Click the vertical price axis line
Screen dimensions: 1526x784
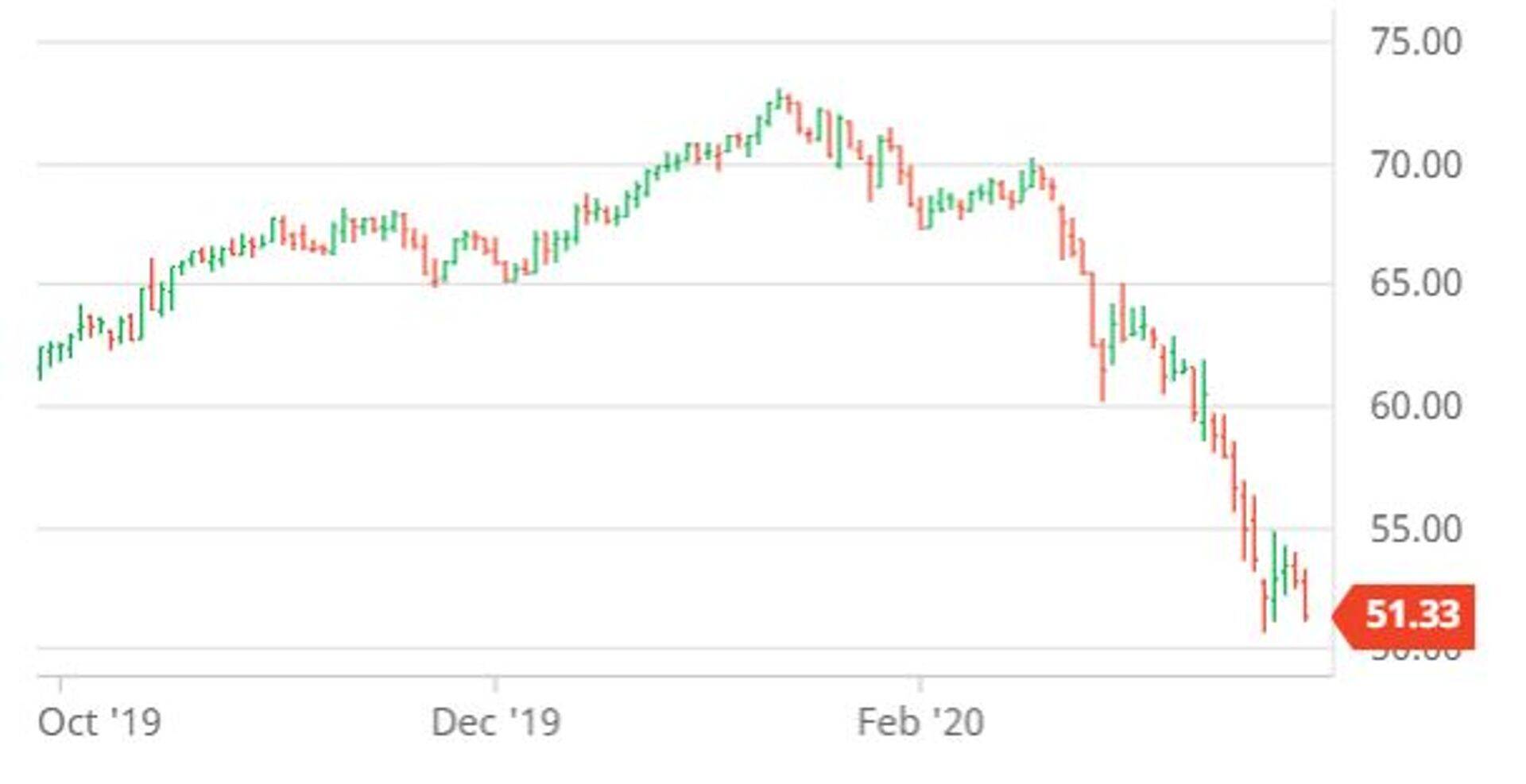click(1334, 318)
